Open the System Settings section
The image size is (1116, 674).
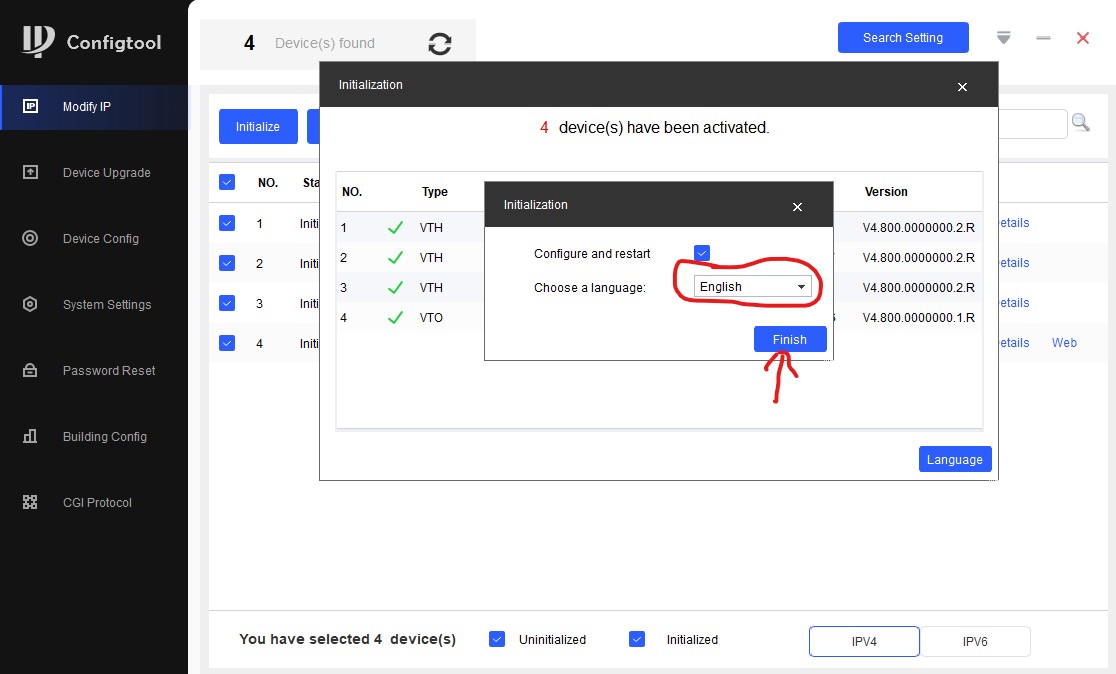106,305
